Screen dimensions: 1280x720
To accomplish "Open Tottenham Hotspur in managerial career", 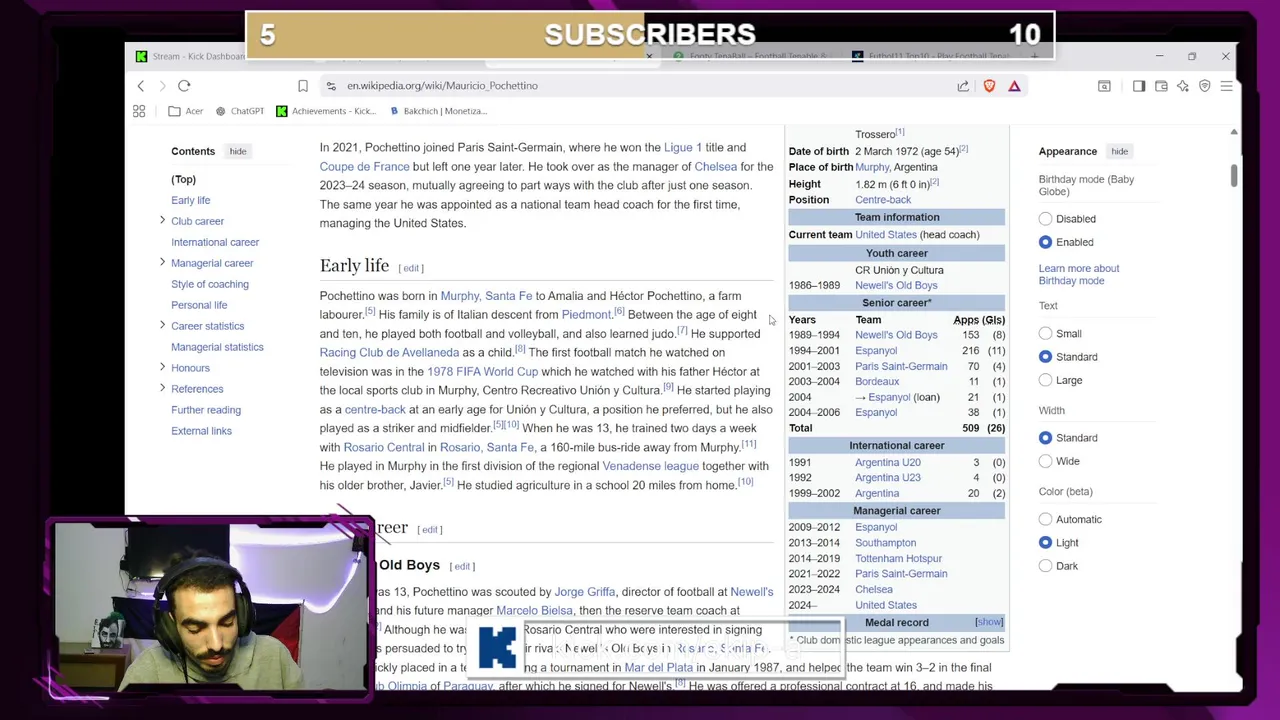I will pyautogui.click(x=898, y=558).
